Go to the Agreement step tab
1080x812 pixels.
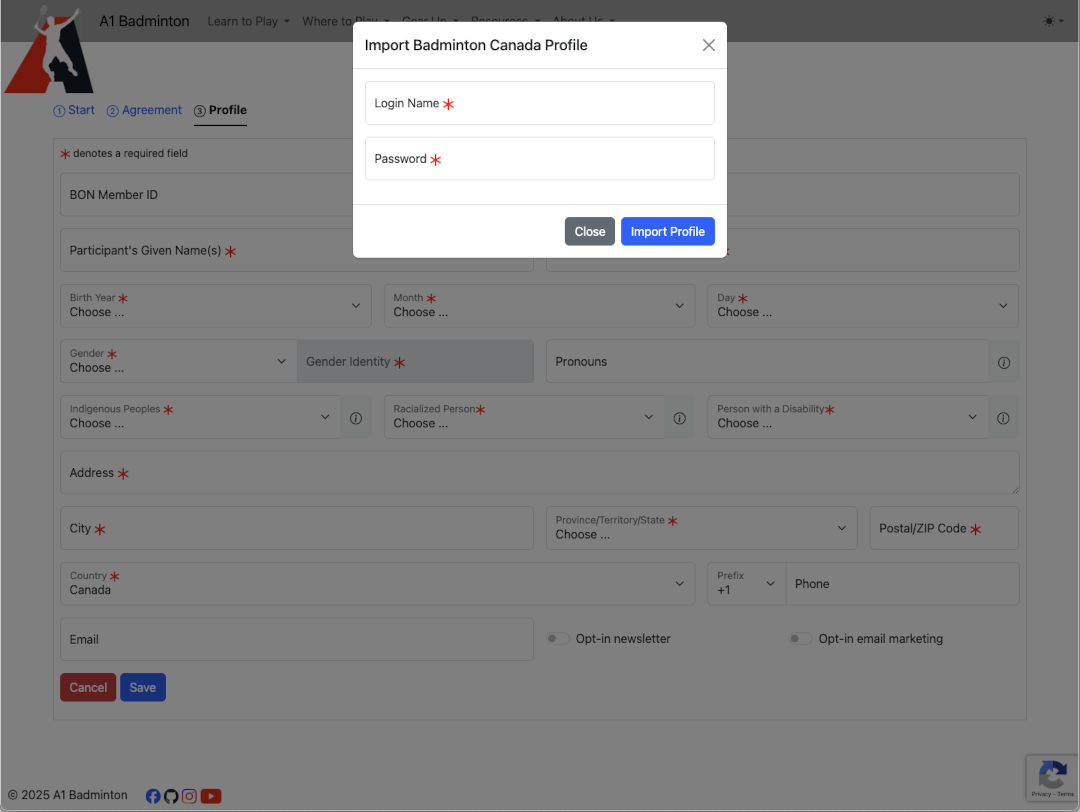pyautogui.click(x=145, y=110)
